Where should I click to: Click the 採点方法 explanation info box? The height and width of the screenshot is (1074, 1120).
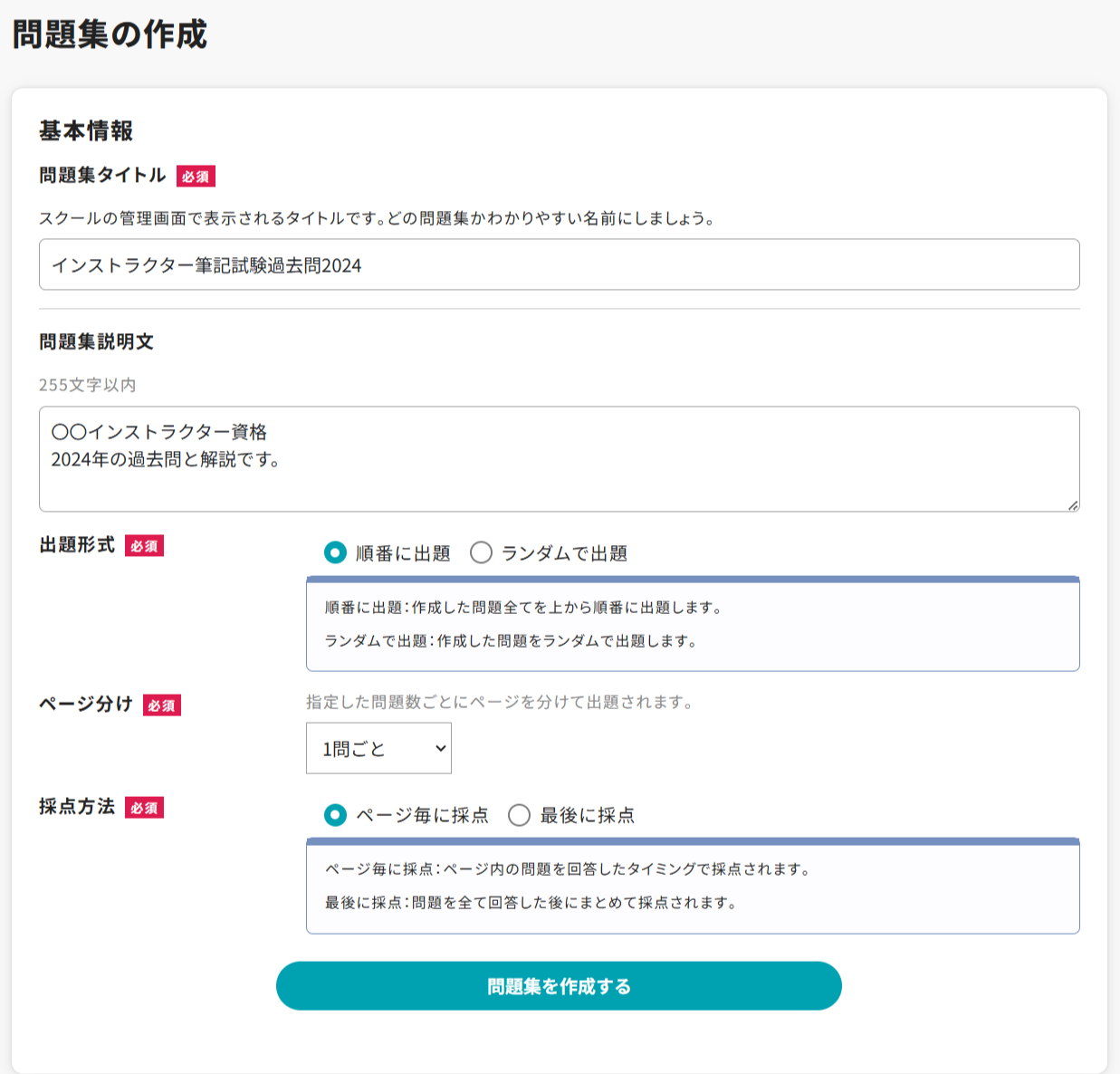693,887
